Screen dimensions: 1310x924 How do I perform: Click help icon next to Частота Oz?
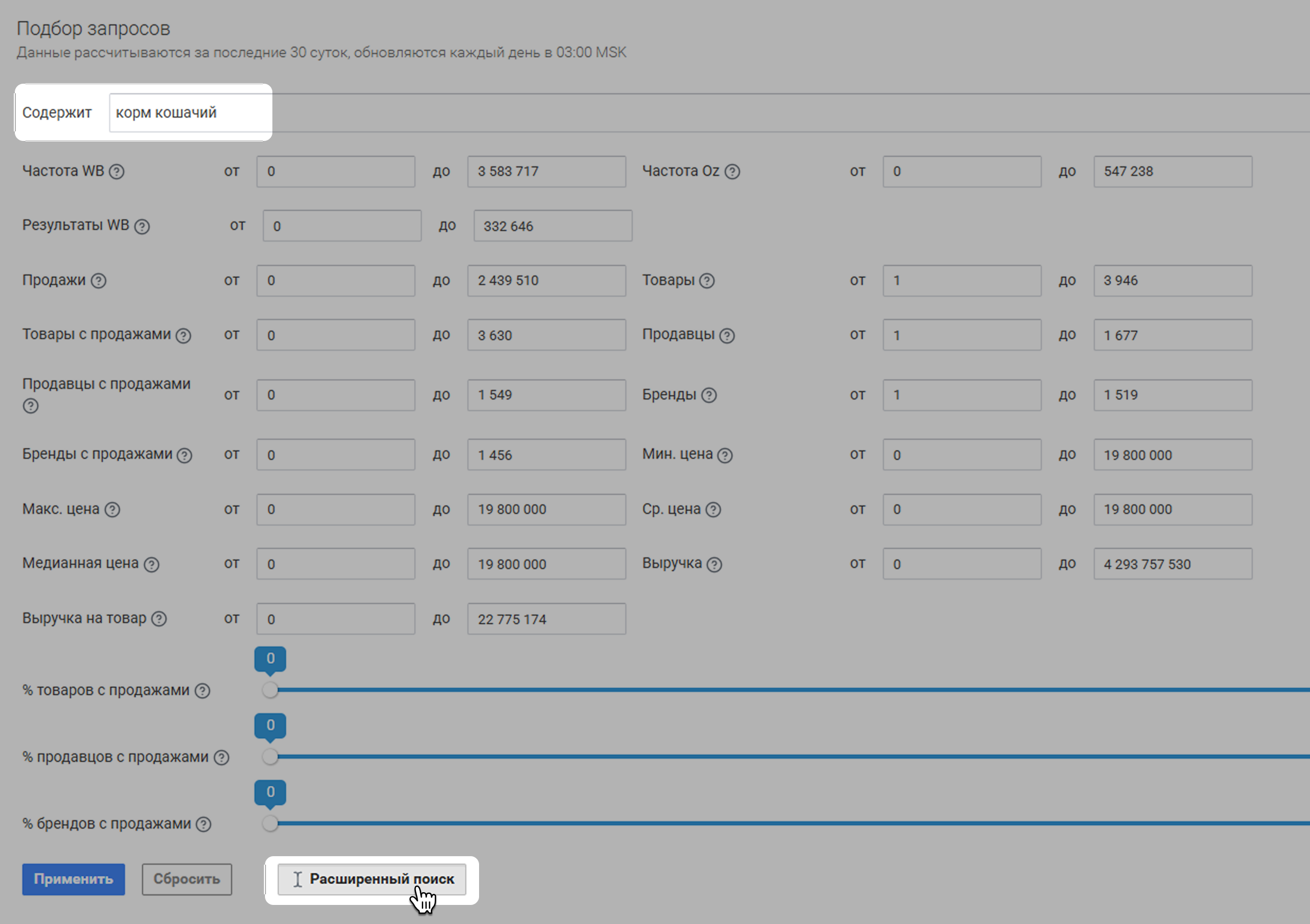pos(732,172)
